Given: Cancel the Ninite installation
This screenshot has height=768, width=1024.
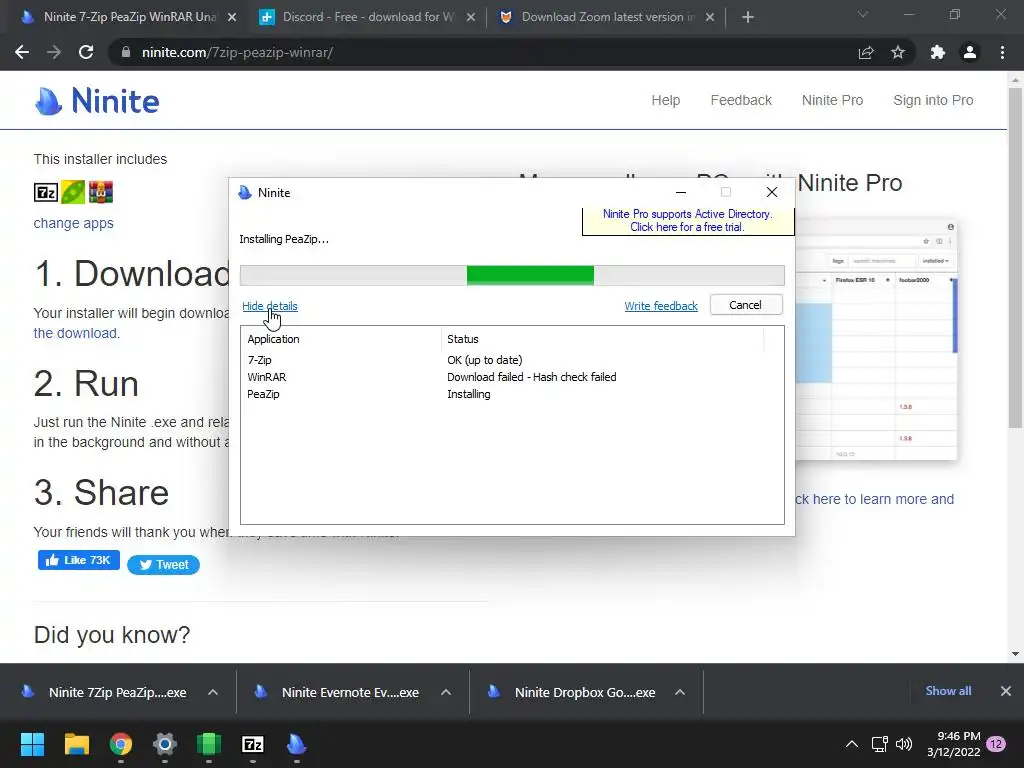Looking at the screenshot, I should (x=746, y=305).
